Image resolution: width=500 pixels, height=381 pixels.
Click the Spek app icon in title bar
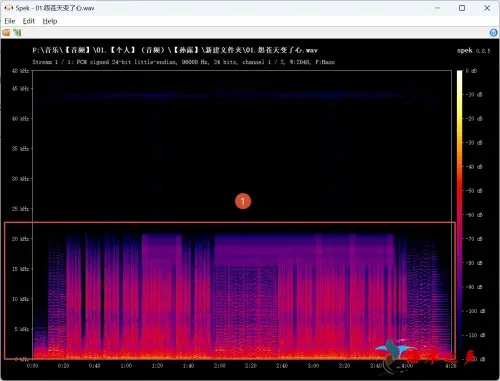(8, 8)
